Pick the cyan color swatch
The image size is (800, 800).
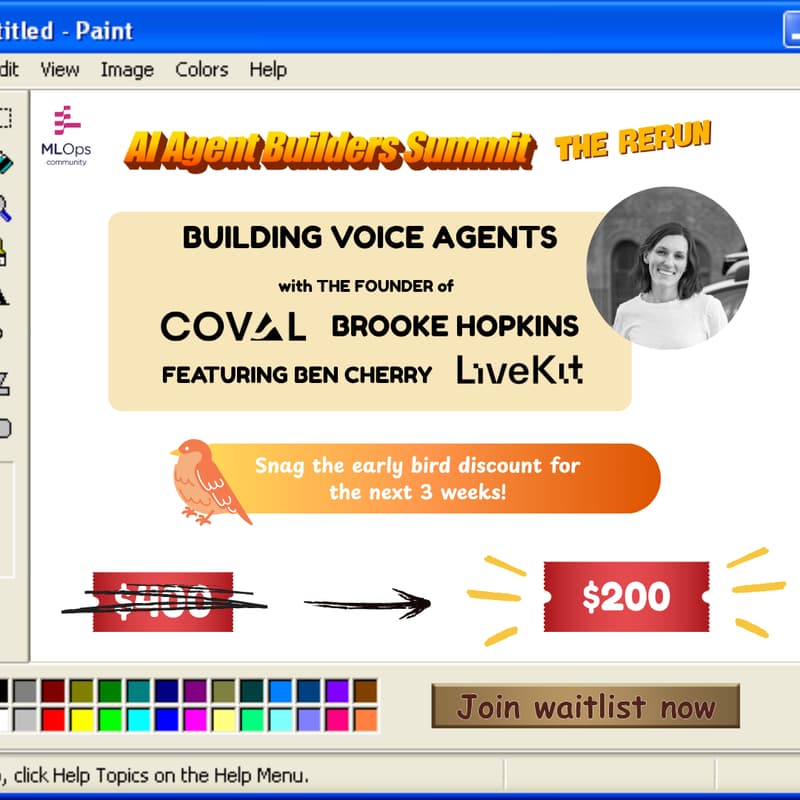tap(138, 719)
